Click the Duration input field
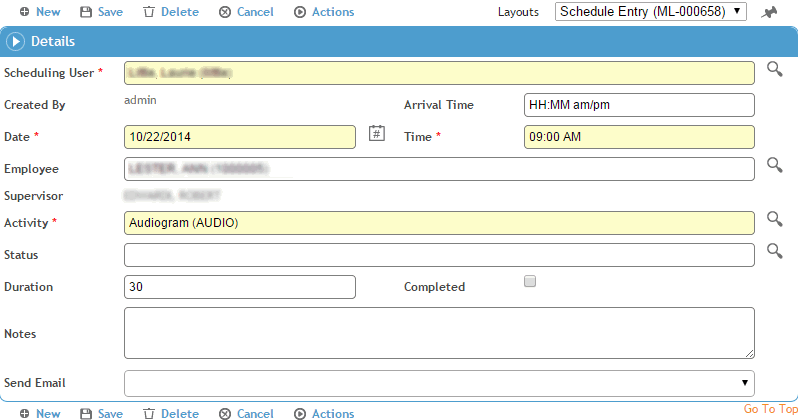The height and width of the screenshot is (420, 798). coord(239,287)
